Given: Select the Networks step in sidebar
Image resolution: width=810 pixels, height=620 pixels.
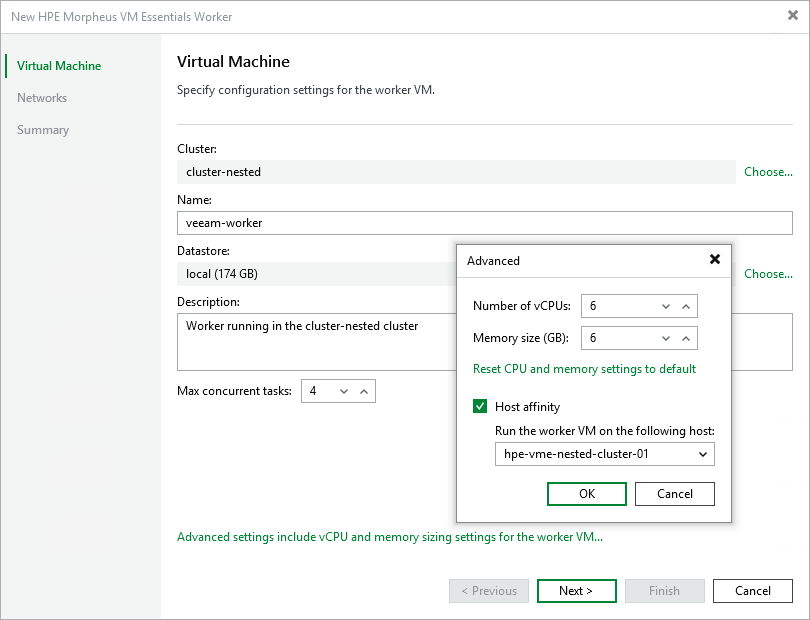Looking at the screenshot, I should pyautogui.click(x=42, y=97).
